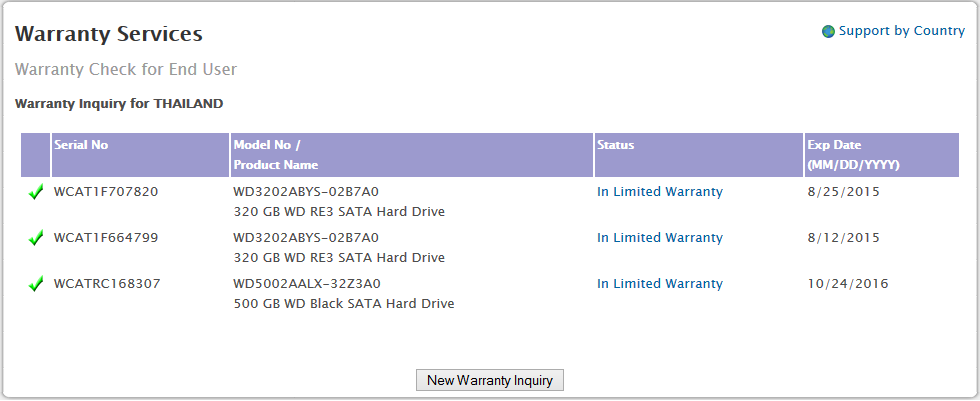Viewport: 980px width, 401px height.
Task: Click the Status column header
Action: click(x=615, y=145)
